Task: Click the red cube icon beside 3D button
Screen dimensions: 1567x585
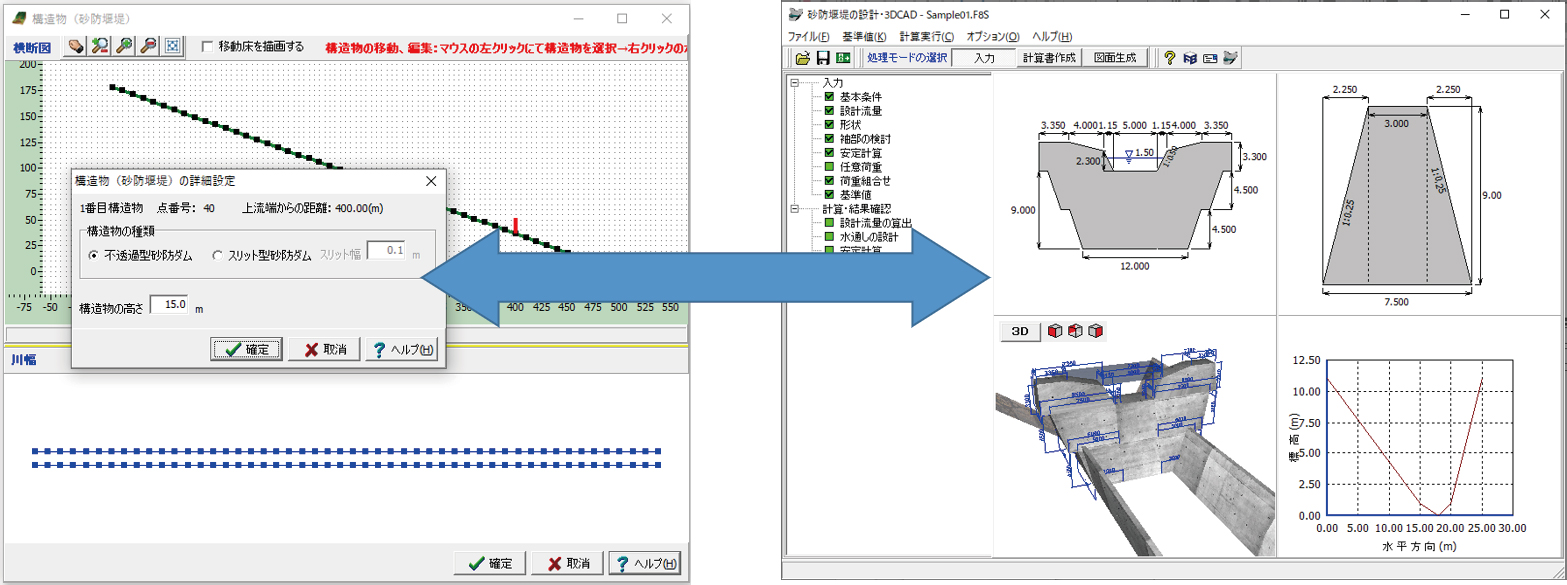Action: coord(1055,330)
